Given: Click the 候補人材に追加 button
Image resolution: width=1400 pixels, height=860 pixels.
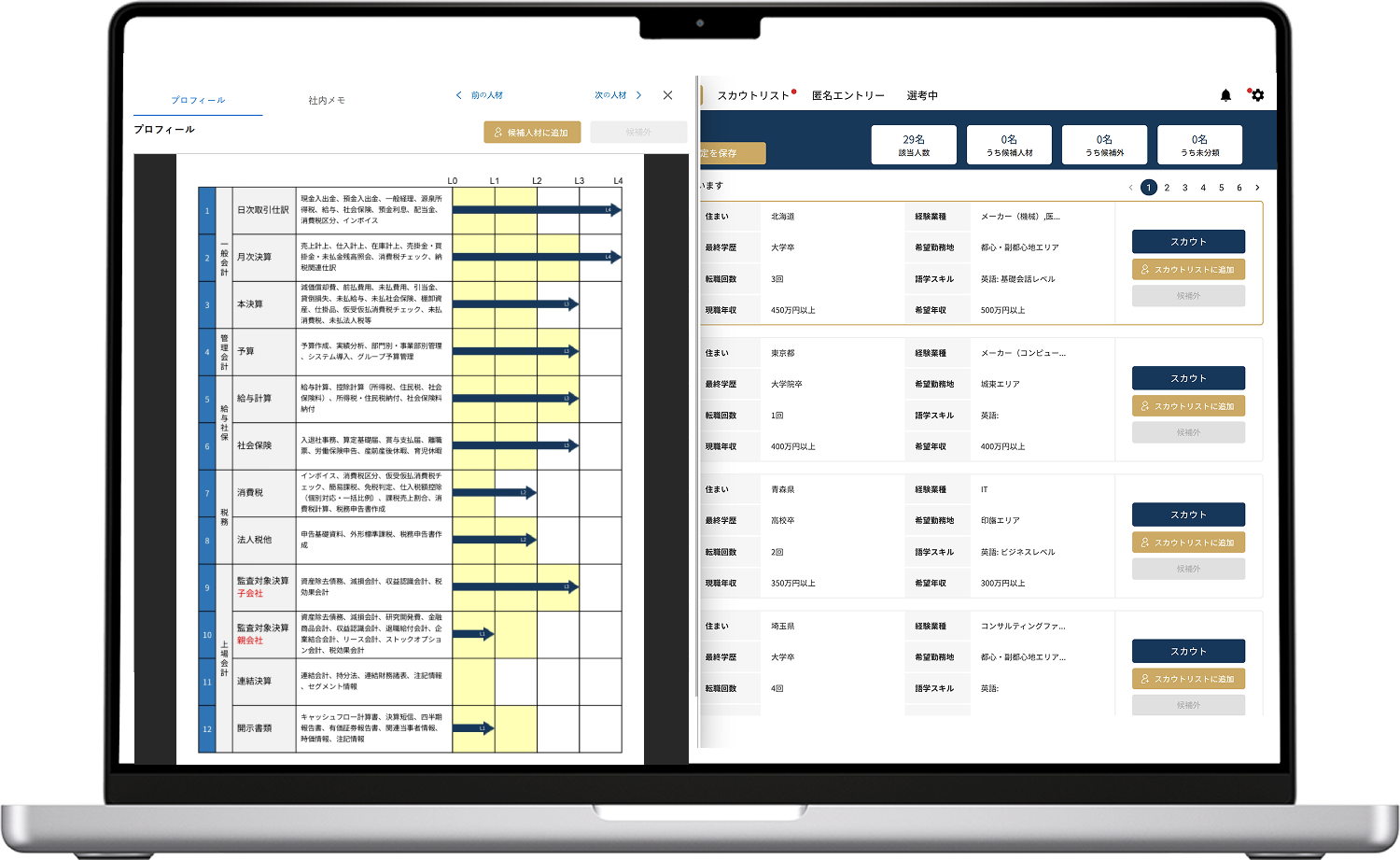Looking at the screenshot, I should click(532, 133).
